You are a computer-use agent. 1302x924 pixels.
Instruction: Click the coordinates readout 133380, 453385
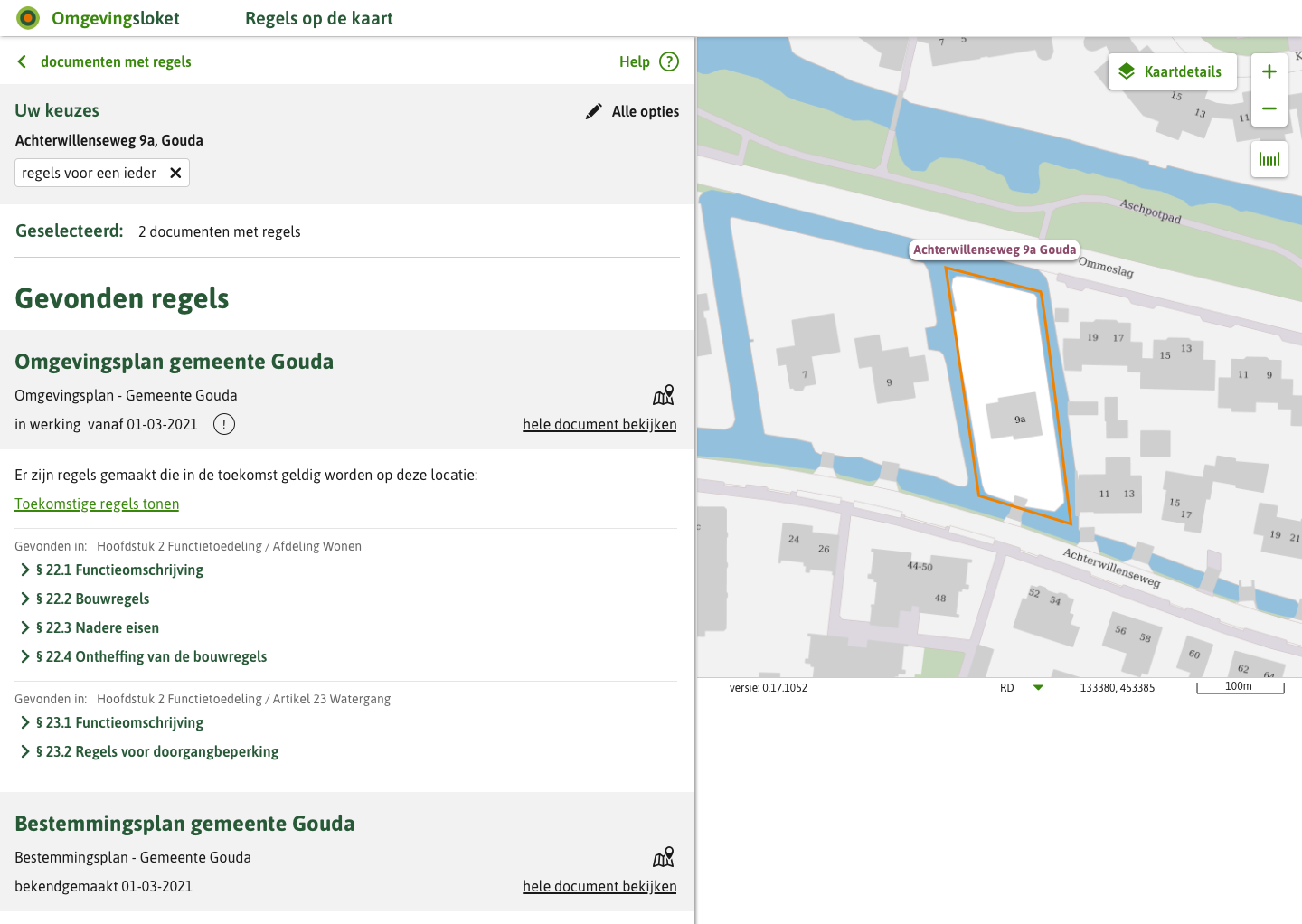(1117, 687)
